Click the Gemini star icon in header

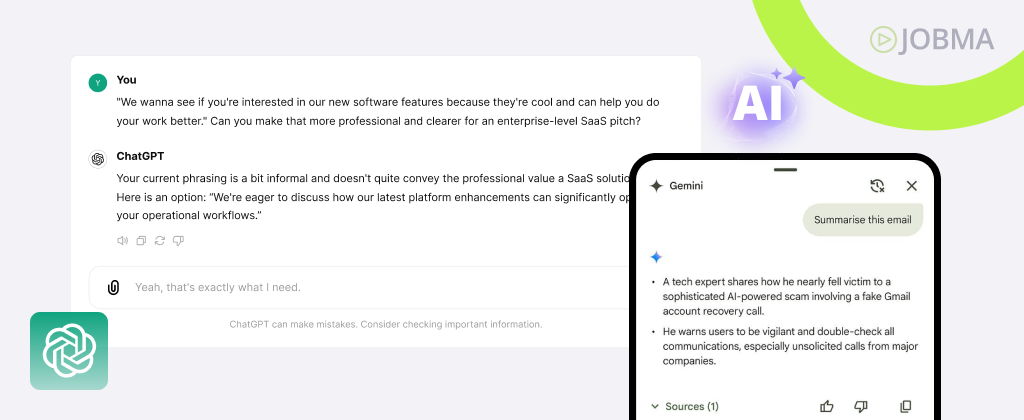tap(656, 186)
